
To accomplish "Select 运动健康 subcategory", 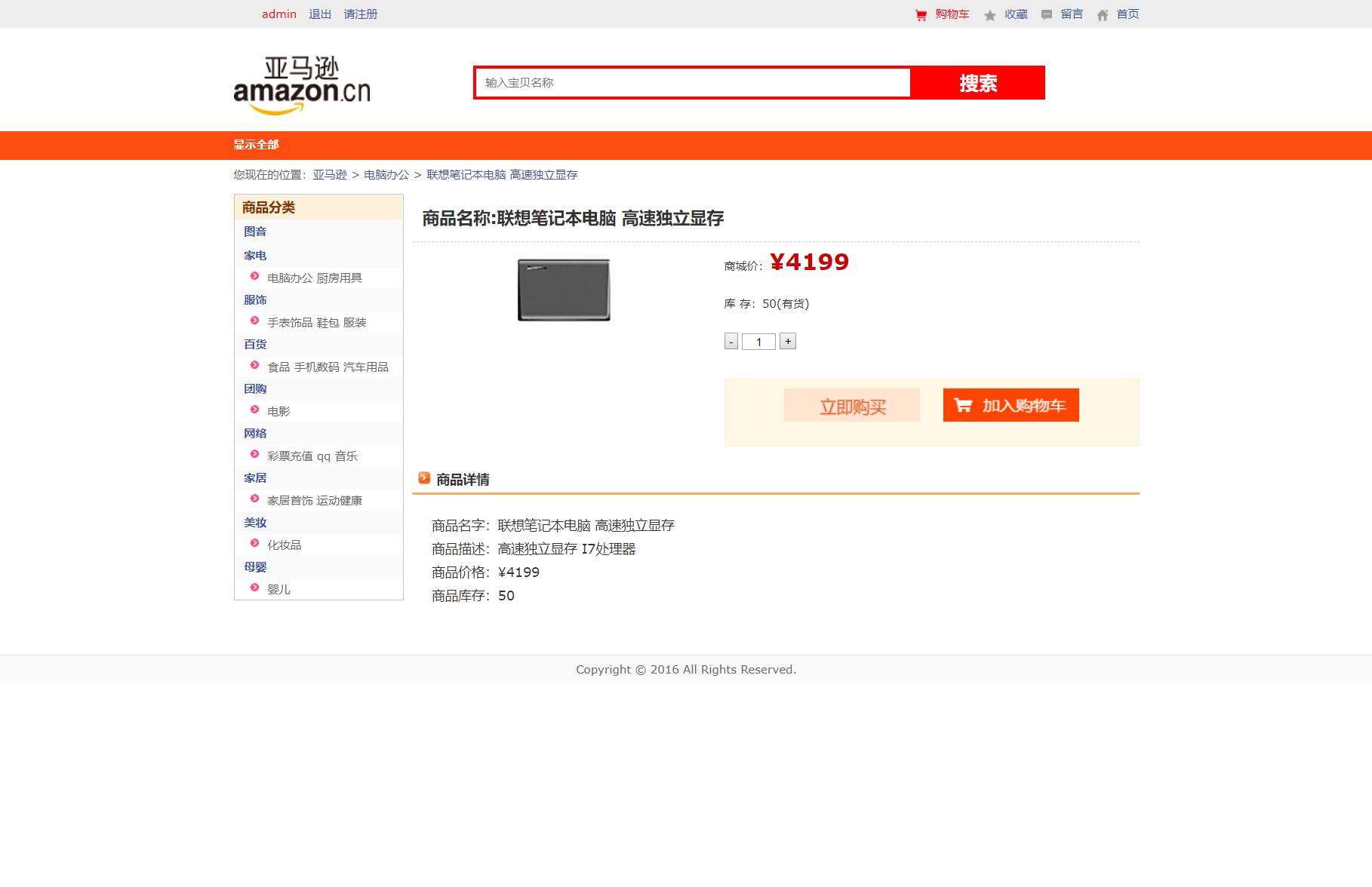I will pyautogui.click(x=339, y=501).
